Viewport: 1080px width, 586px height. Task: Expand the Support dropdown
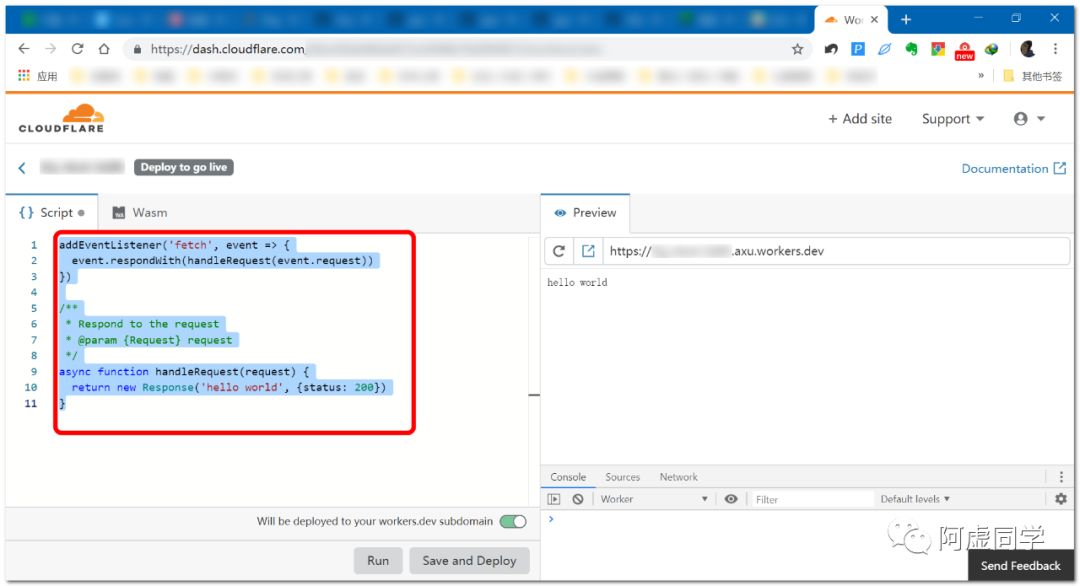click(x=953, y=118)
